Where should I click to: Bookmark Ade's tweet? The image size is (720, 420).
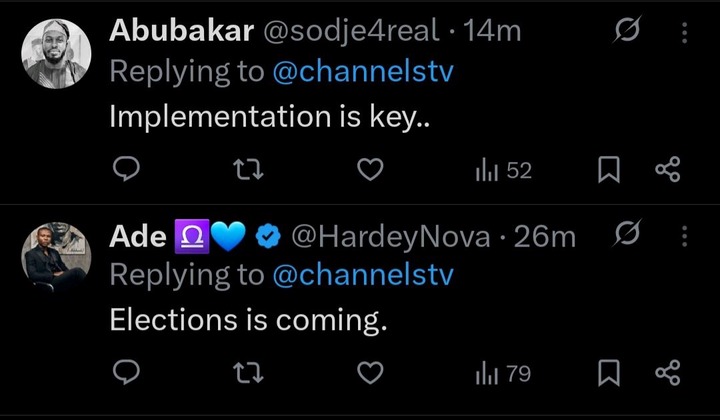point(607,374)
